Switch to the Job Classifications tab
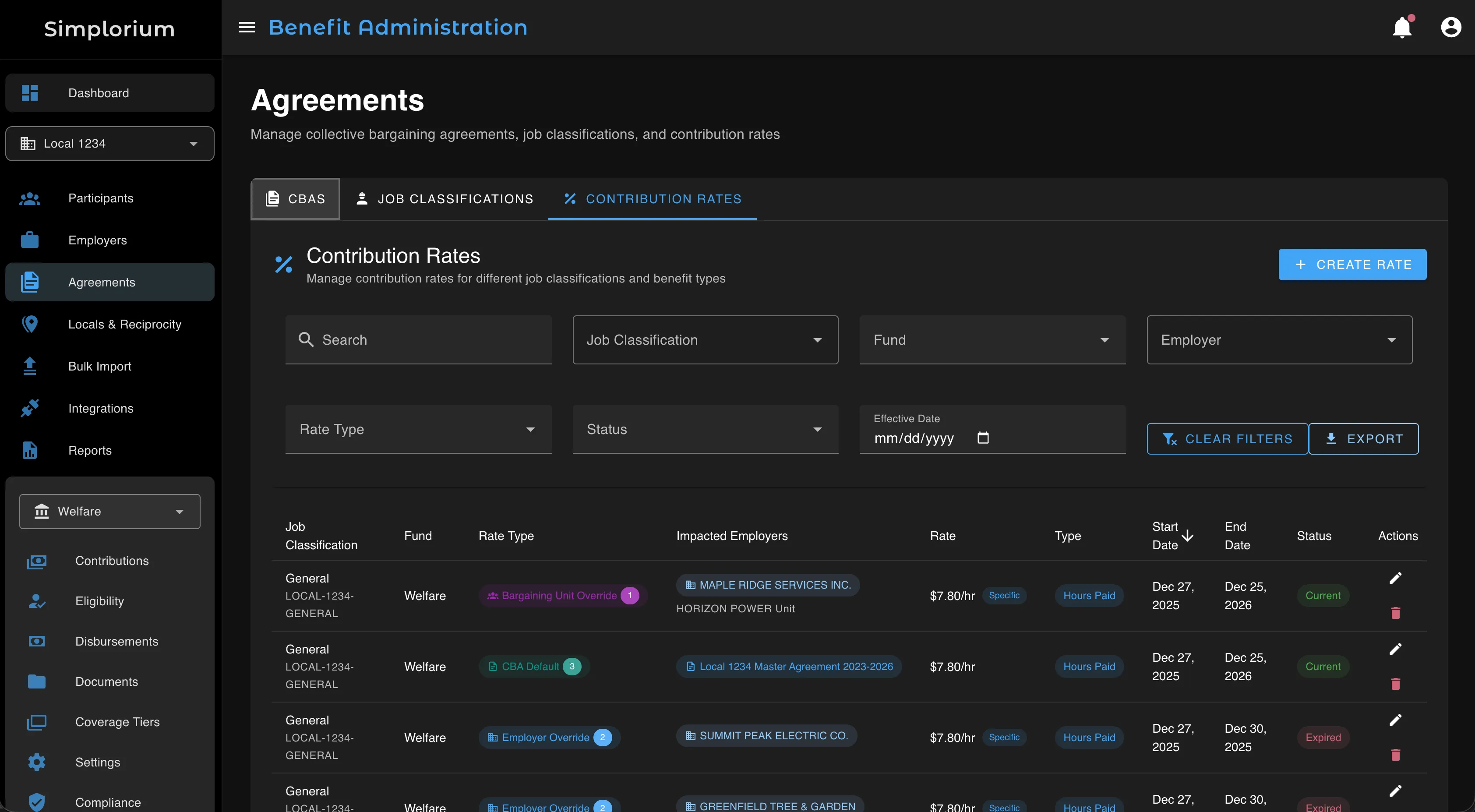Image resolution: width=1475 pixels, height=812 pixels. [445, 199]
